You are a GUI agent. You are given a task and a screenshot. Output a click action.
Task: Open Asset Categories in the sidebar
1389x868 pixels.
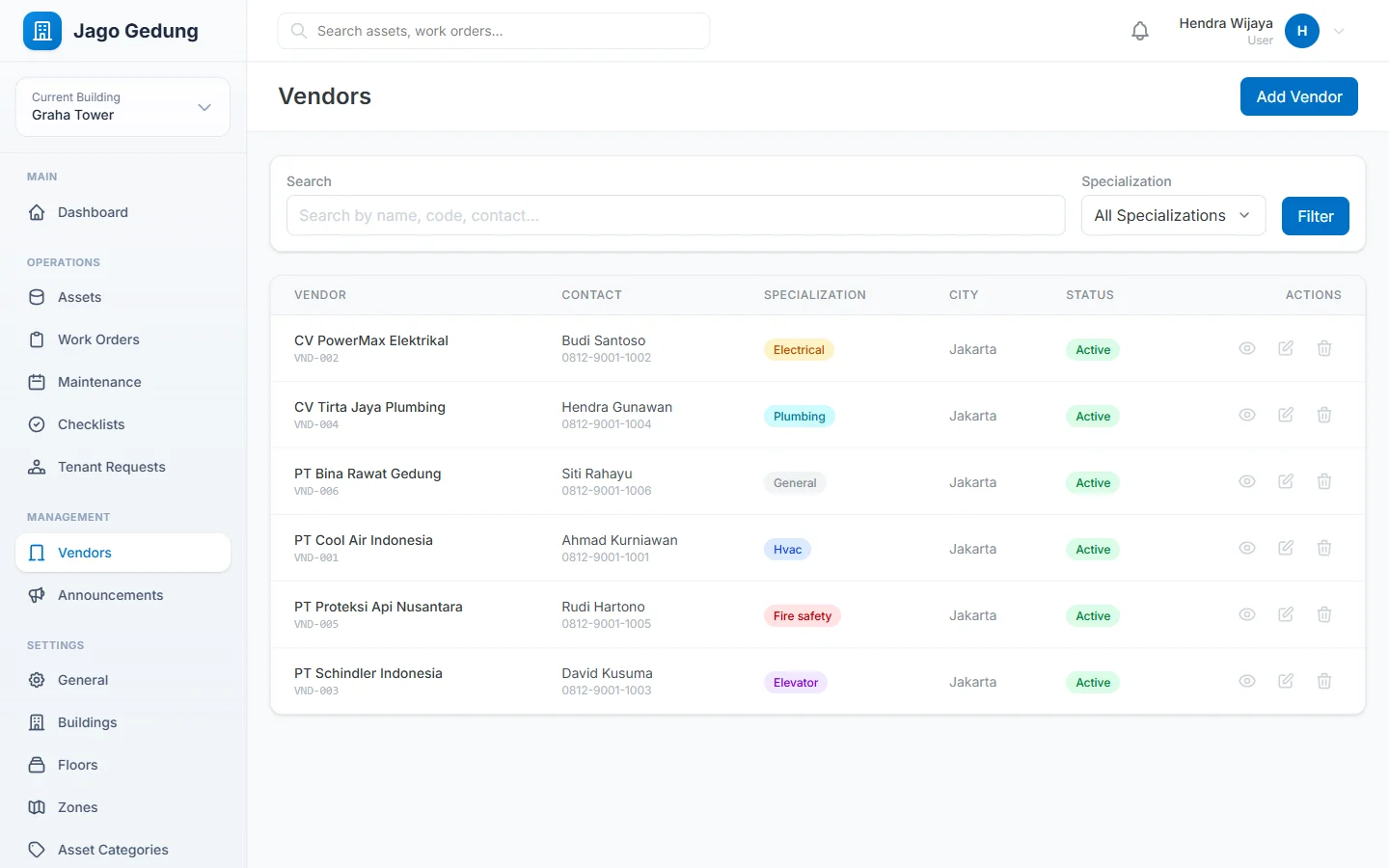pyautogui.click(x=123, y=850)
